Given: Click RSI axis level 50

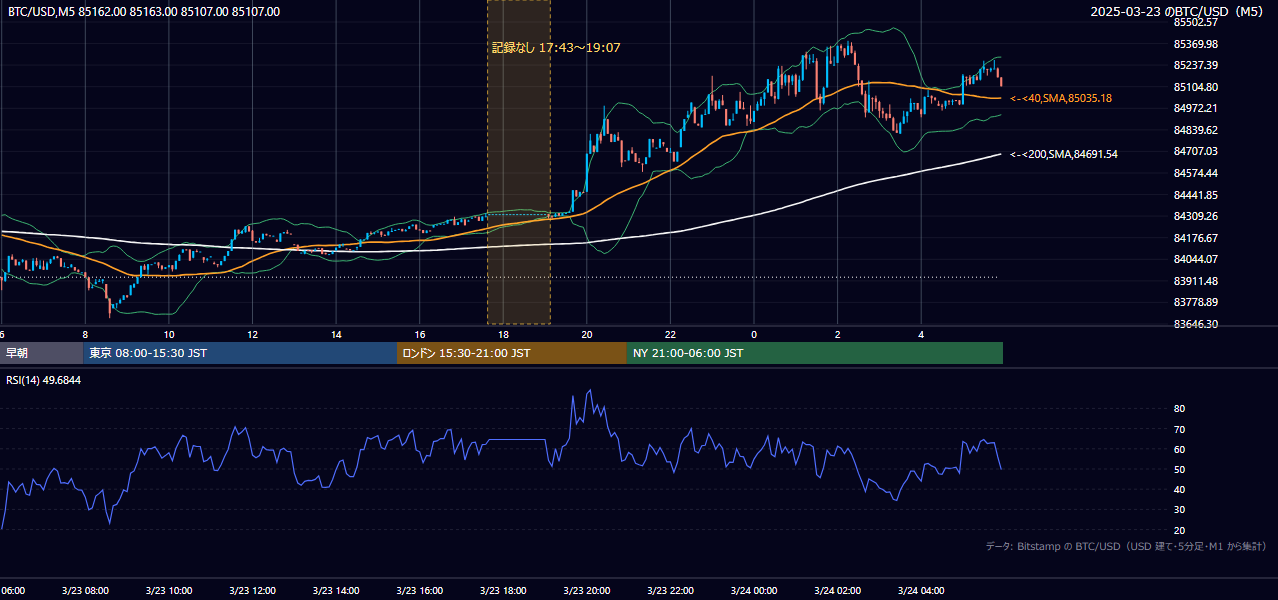Looking at the screenshot, I should click(1179, 469).
